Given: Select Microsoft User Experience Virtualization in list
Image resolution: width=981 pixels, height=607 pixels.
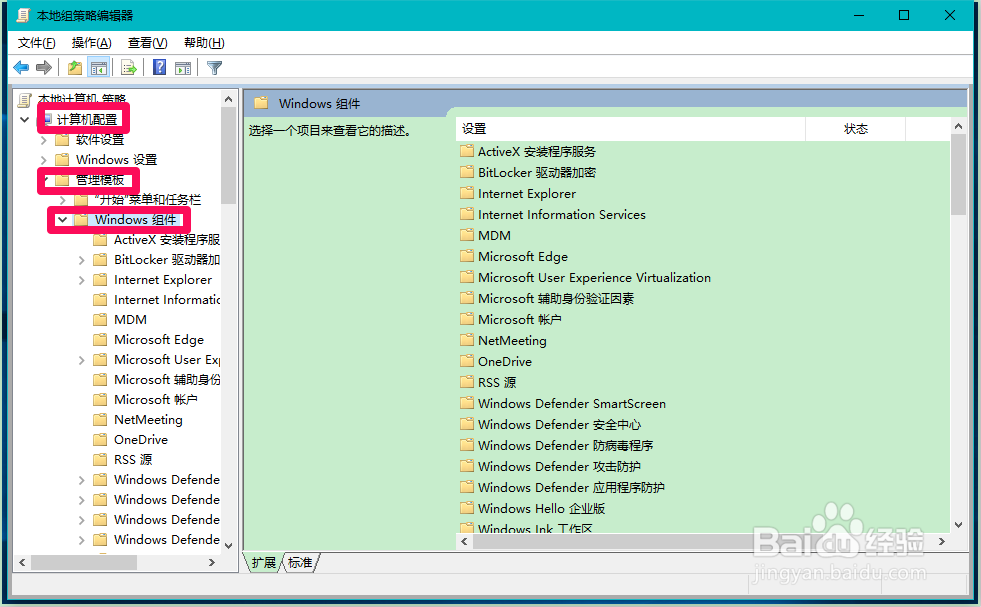Looking at the screenshot, I should point(594,277).
